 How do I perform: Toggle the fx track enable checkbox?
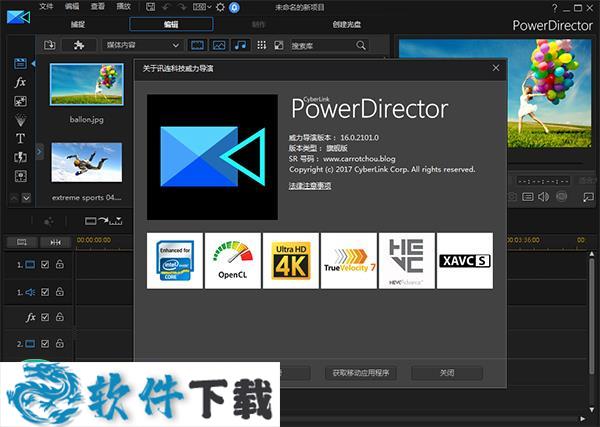[x=45, y=317]
